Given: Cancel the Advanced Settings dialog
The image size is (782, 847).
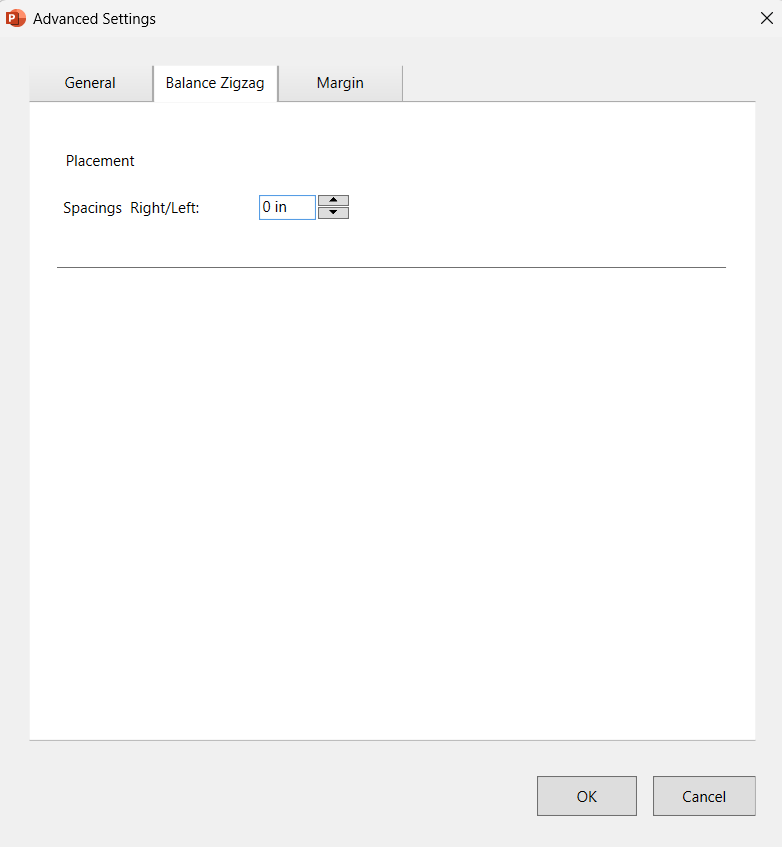Looking at the screenshot, I should pyautogui.click(x=704, y=796).
